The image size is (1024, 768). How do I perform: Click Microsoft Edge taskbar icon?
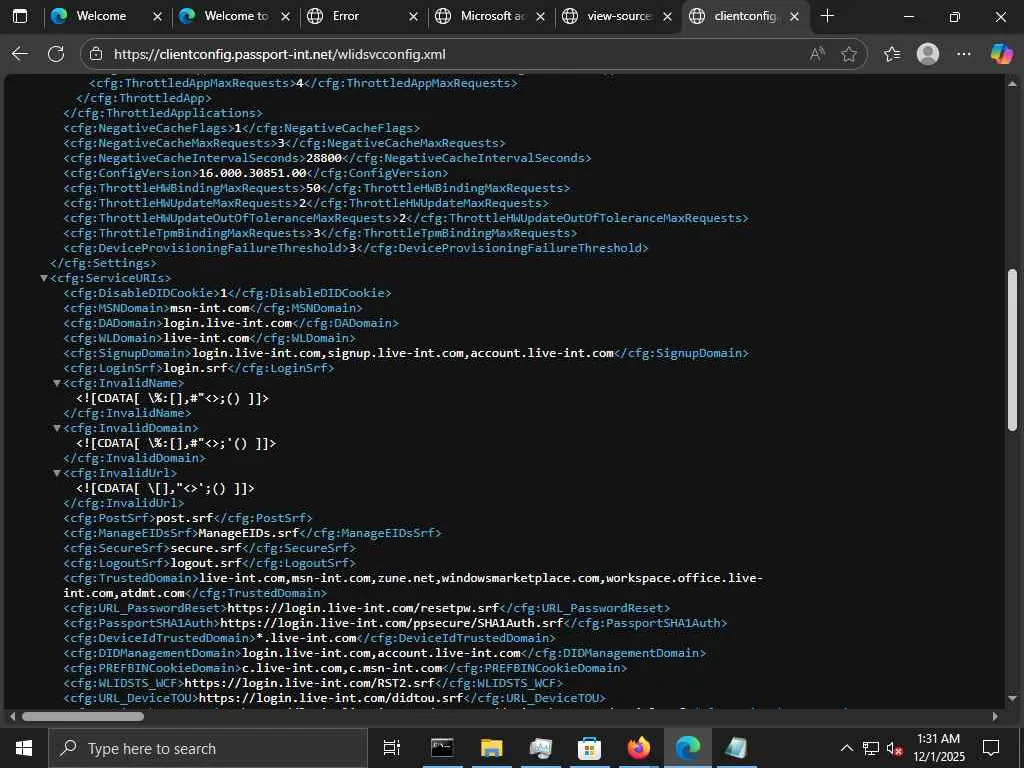[688, 748]
